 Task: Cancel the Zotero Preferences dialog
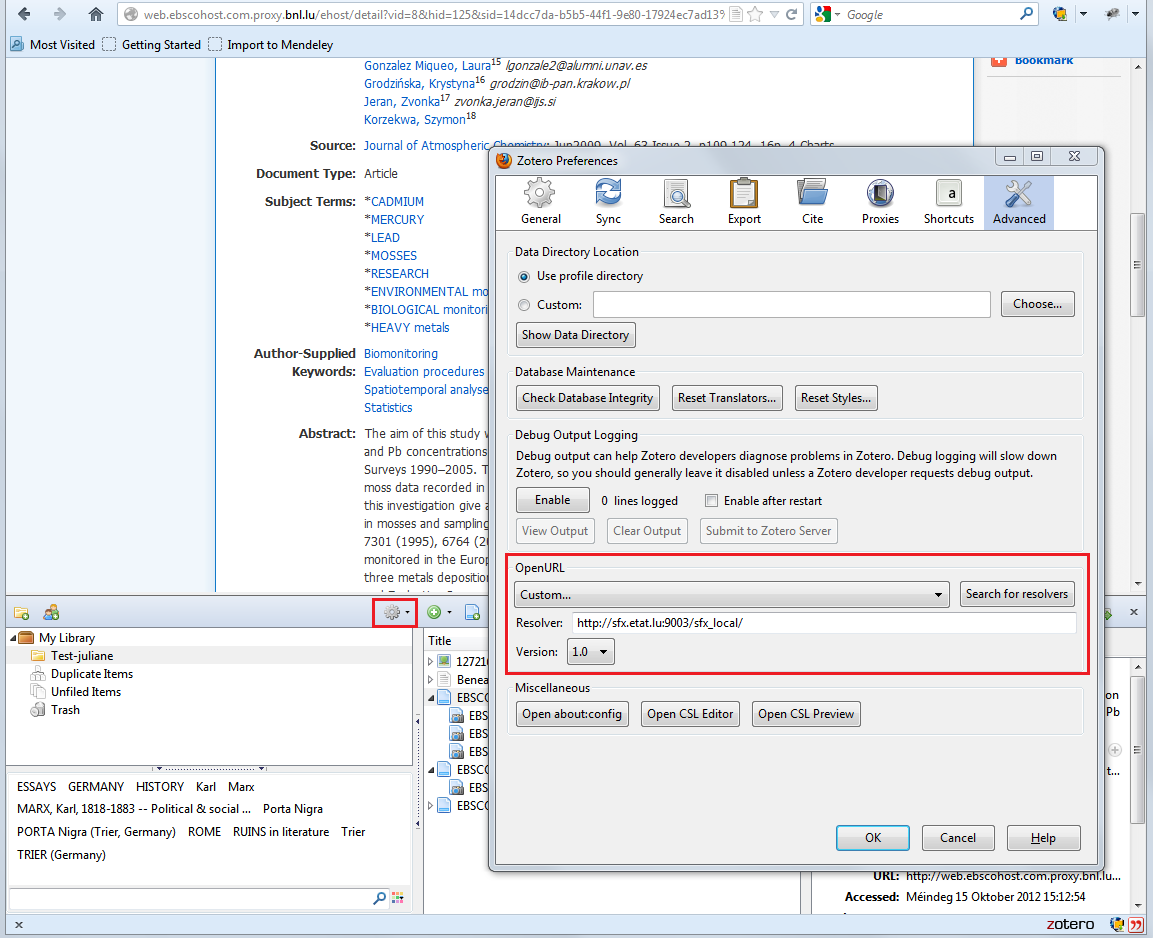point(957,838)
